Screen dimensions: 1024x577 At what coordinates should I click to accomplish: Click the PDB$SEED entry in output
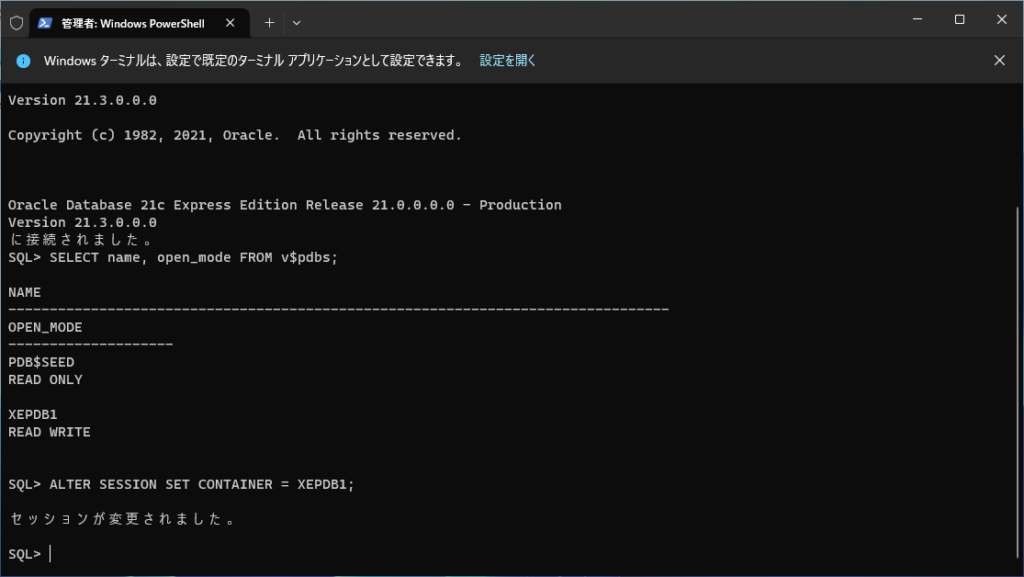(x=41, y=362)
